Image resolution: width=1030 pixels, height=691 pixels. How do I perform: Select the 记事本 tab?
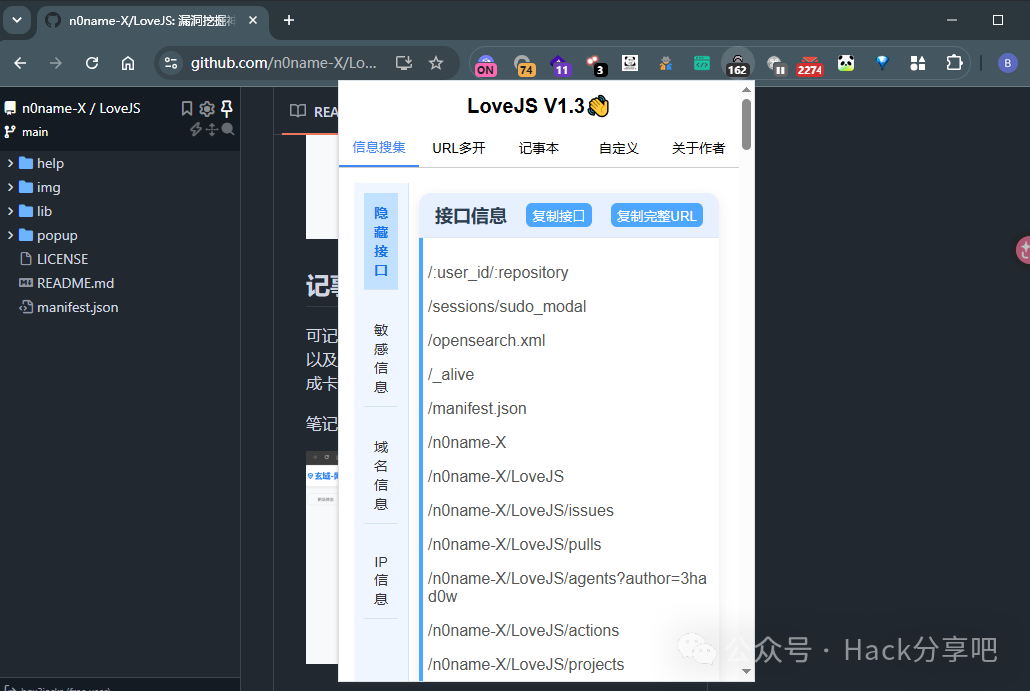click(539, 148)
